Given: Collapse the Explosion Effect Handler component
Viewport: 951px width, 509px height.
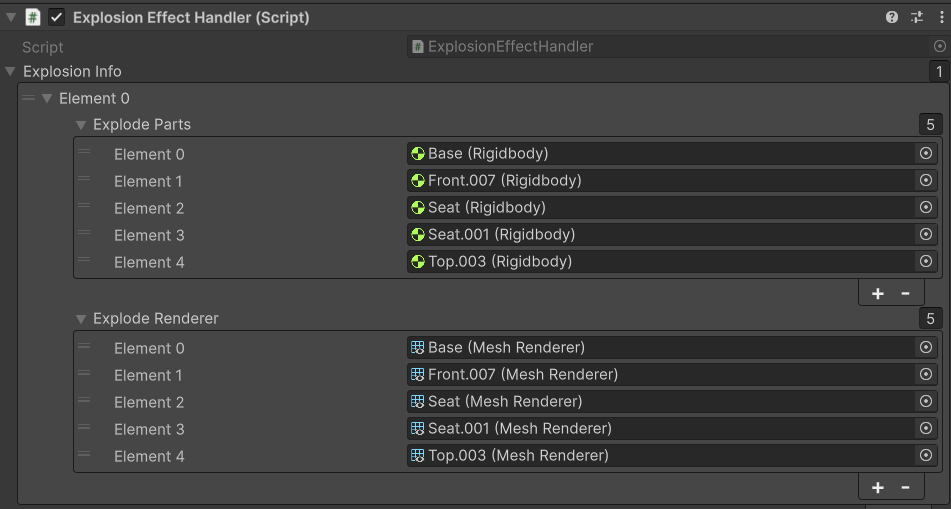Looking at the screenshot, I should tap(11, 17).
